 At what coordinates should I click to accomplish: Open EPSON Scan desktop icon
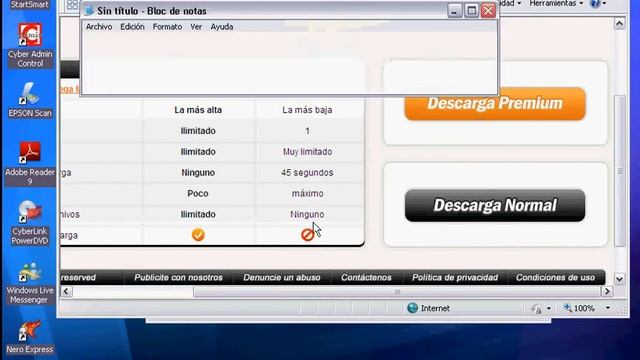(x=30, y=100)
